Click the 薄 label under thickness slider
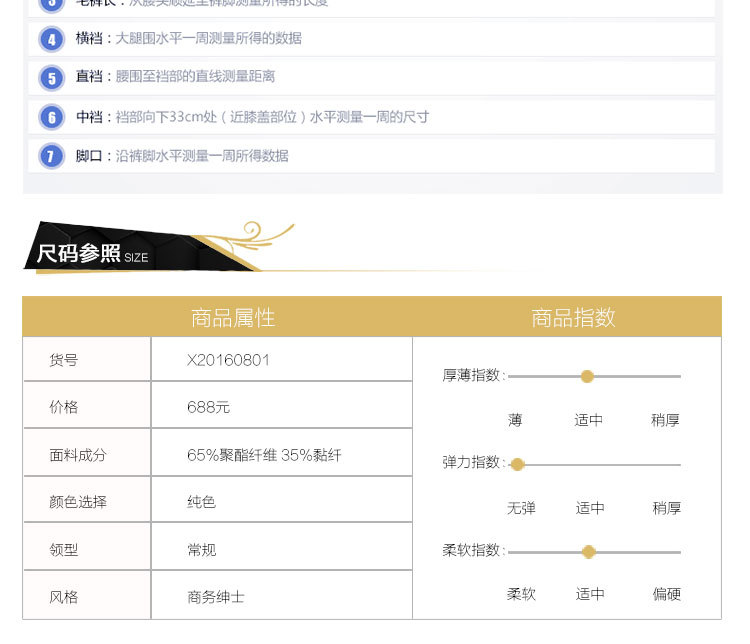The height and width of the screenshot is (644, 750). pyautogui.click(x=515, y=420)
